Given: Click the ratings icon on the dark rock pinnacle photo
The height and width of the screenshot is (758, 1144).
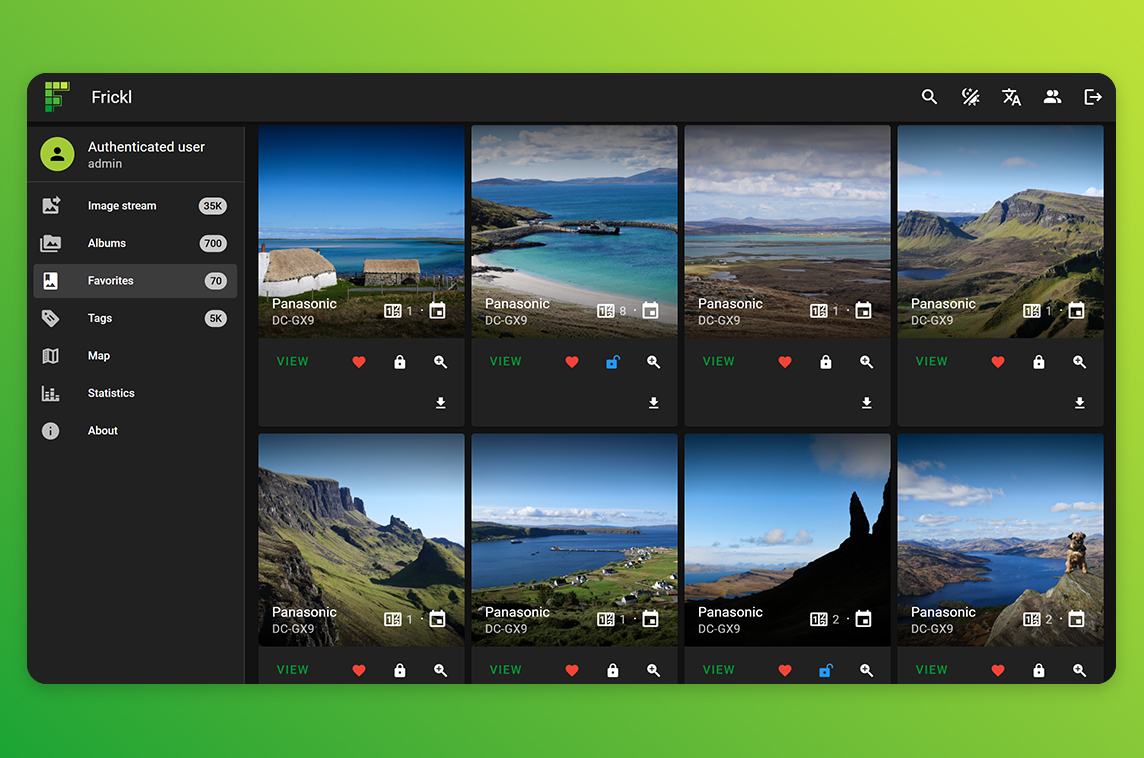Looking at the screenshot, I should (819, 620).
